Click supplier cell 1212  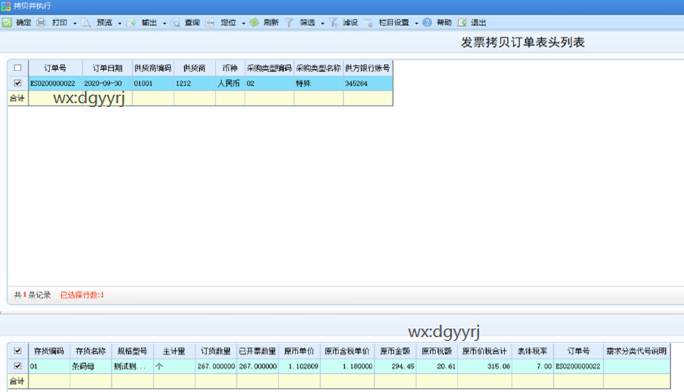coord(195,83)
